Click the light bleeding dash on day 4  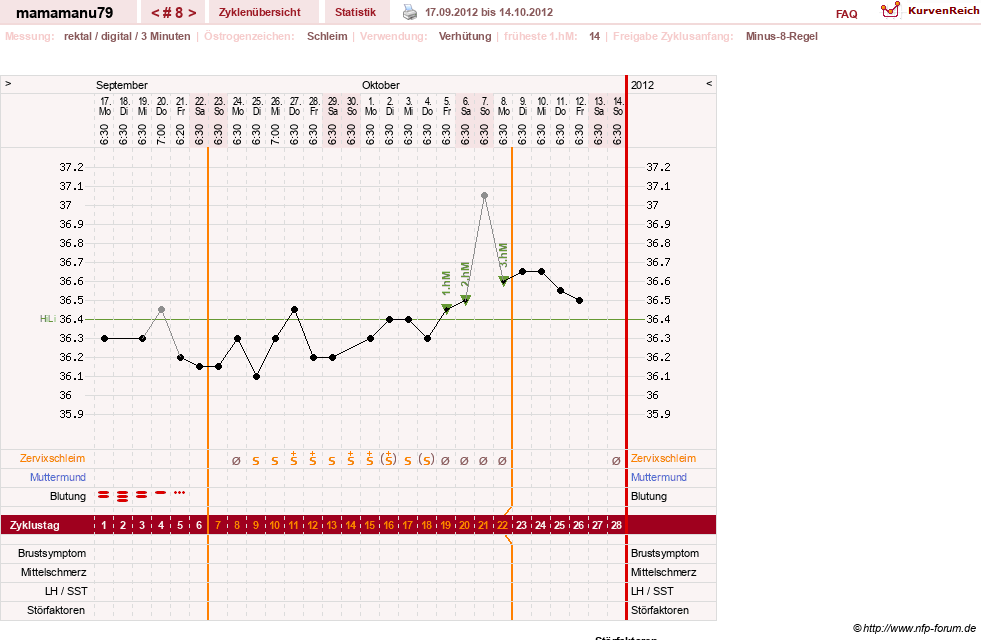[x=161, y=493]
